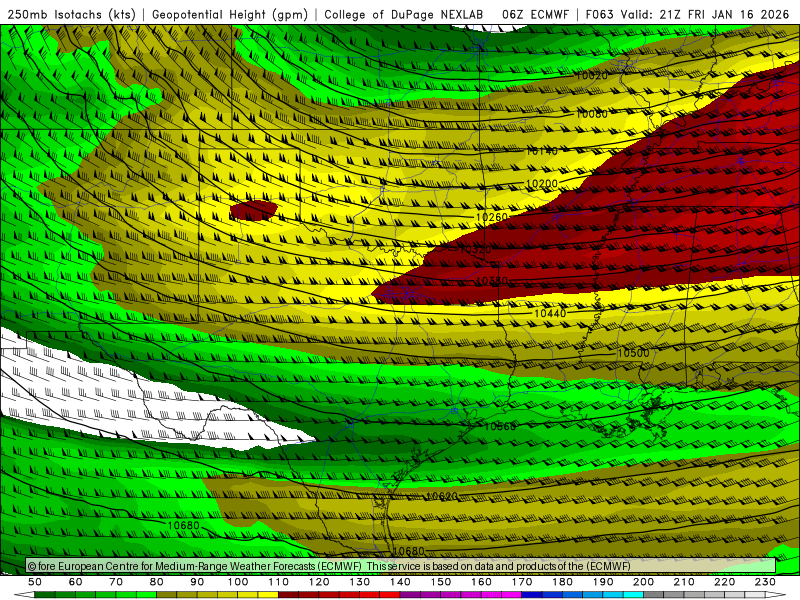Click the 10620 height contour label
800x600 pixels.
(442, 496)
